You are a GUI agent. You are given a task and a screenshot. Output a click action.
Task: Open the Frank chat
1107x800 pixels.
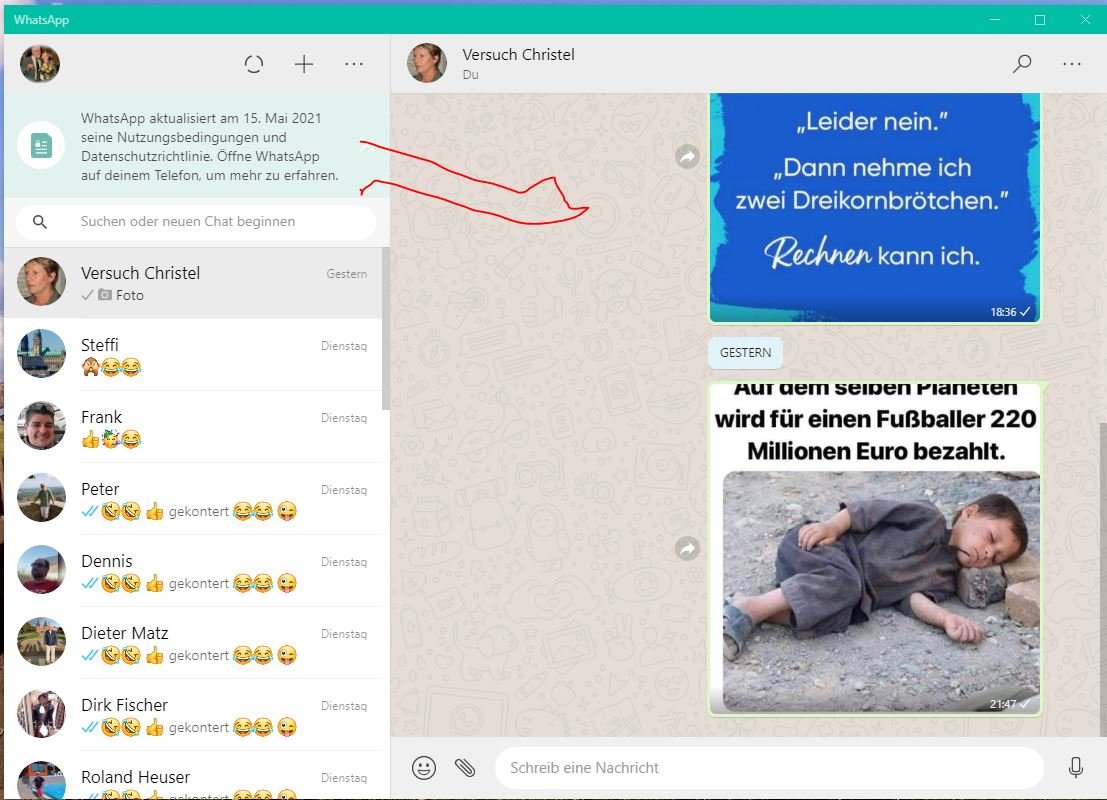(193, 426)
